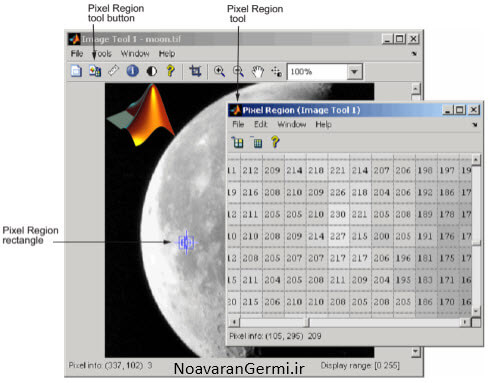This screenshot has height=383, width=489.
Task: Click the pixel cell with value 230
Action: [338, 214]
